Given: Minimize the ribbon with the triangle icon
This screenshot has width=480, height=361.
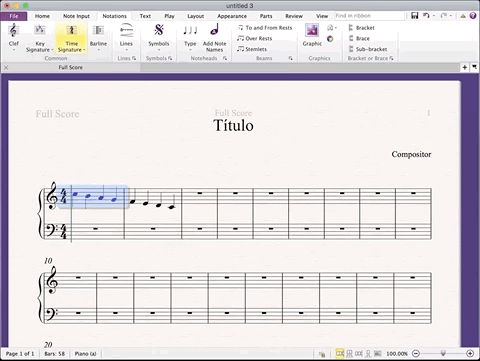Looking at the screenshot, I should 463,16.
